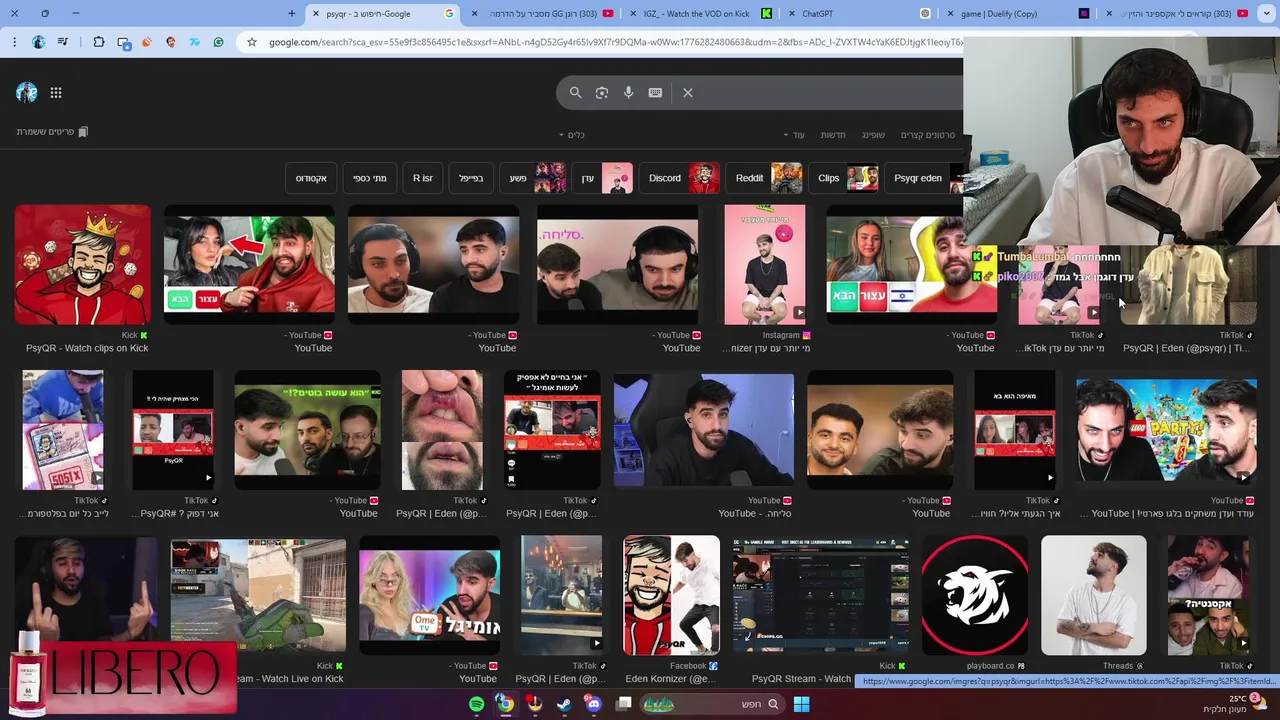1280x720 pixels.
Task: Filter images by עדן chip
Action: click(604, 178)
